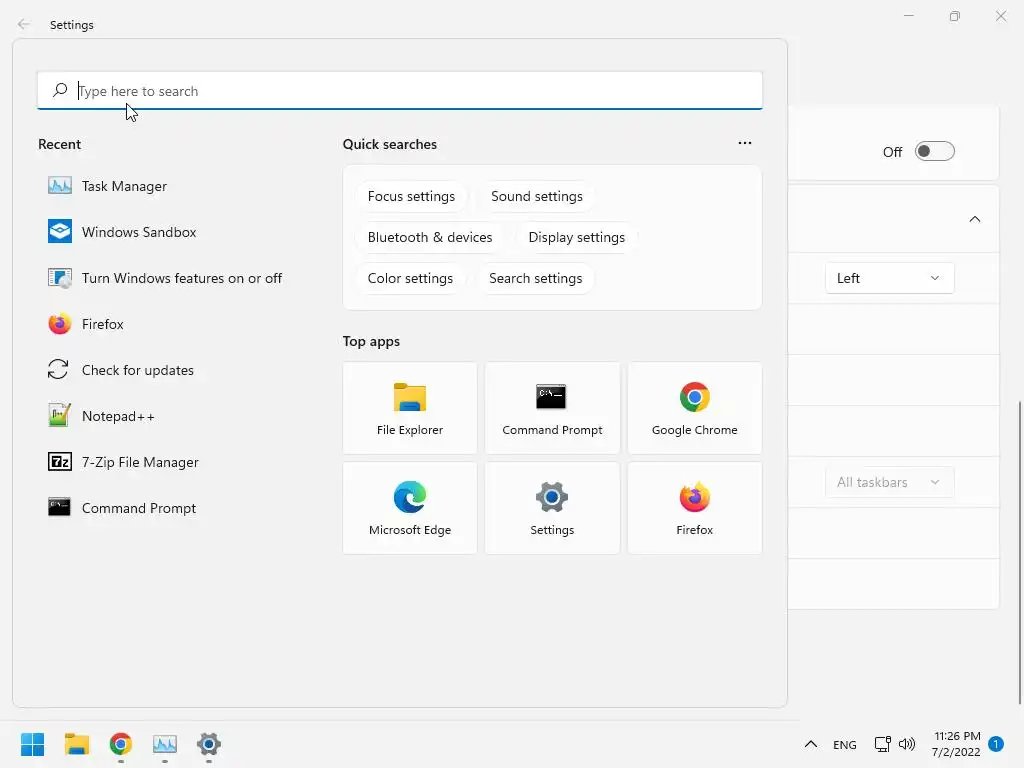Open File Explorer tile in Top apps
Viewport: 1024px width, 768px height.
(x=409, y=408)
